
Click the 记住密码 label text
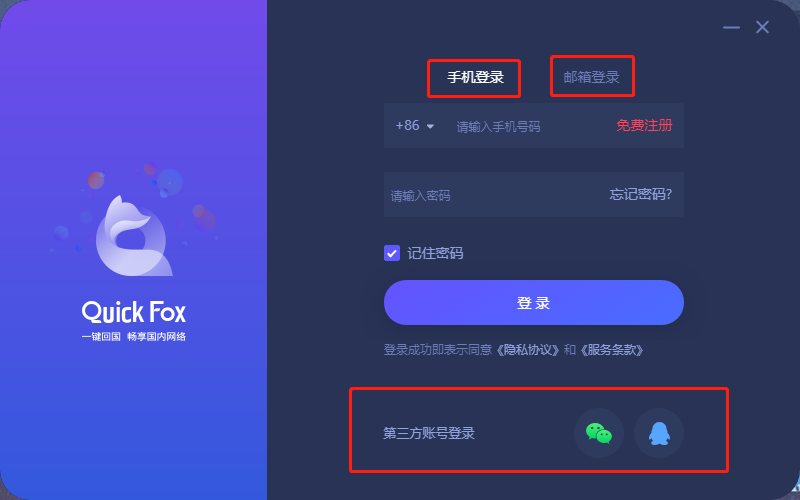[435, 253]
